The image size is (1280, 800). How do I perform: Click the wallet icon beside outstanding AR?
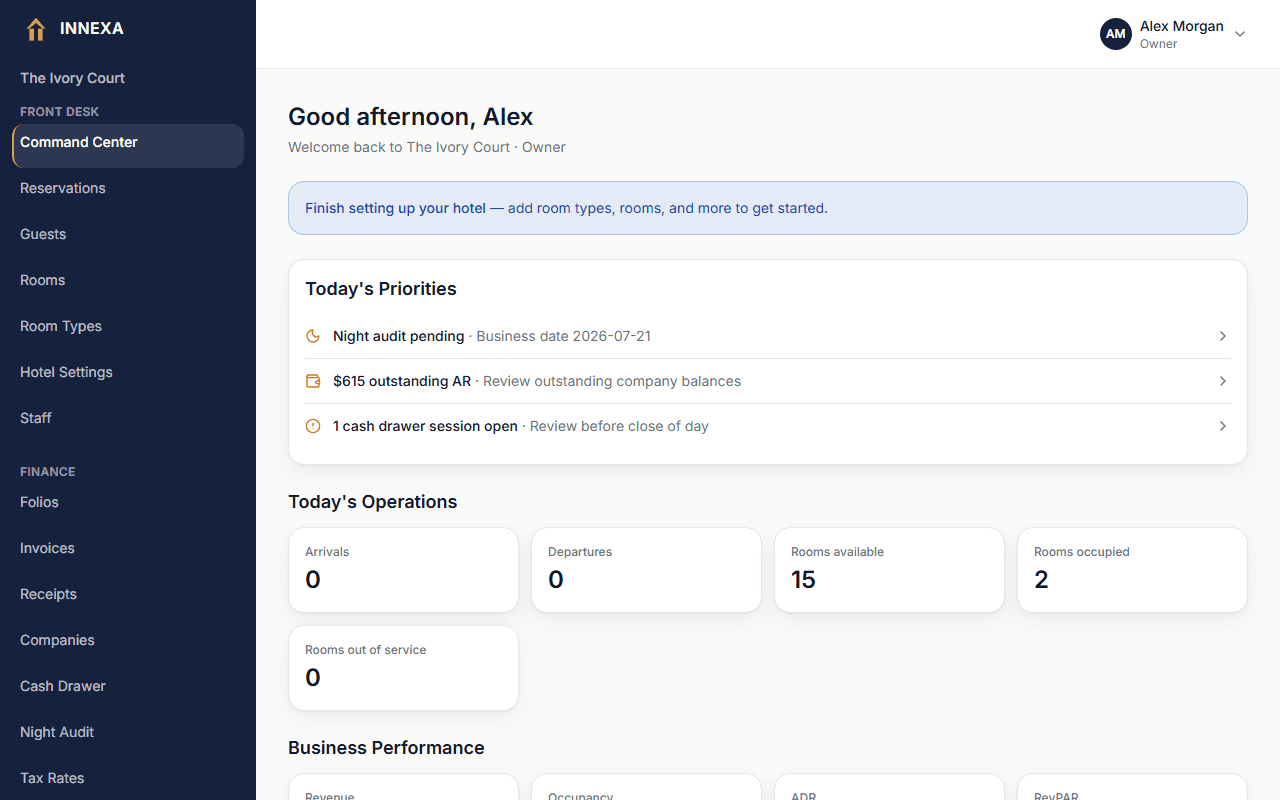point(313,381)
